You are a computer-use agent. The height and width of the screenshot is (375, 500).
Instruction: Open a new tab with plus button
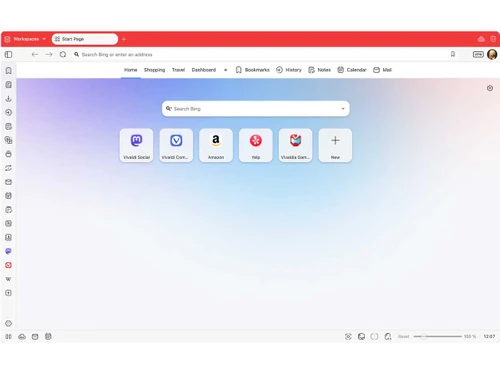click(x=124, y=39)
